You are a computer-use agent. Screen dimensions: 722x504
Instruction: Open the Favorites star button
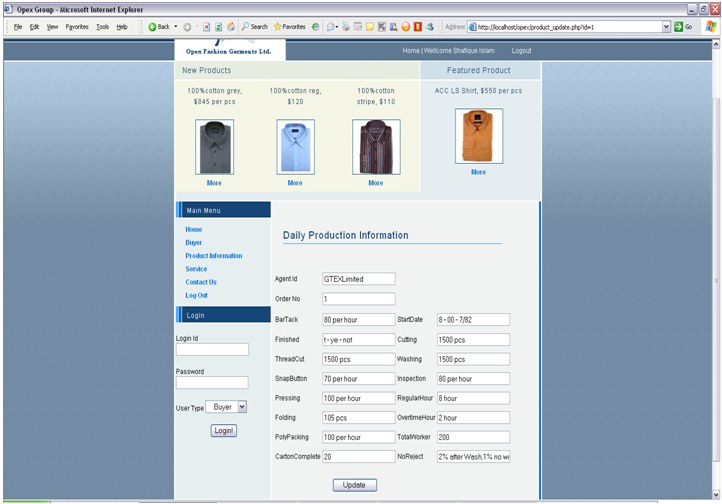289,27
